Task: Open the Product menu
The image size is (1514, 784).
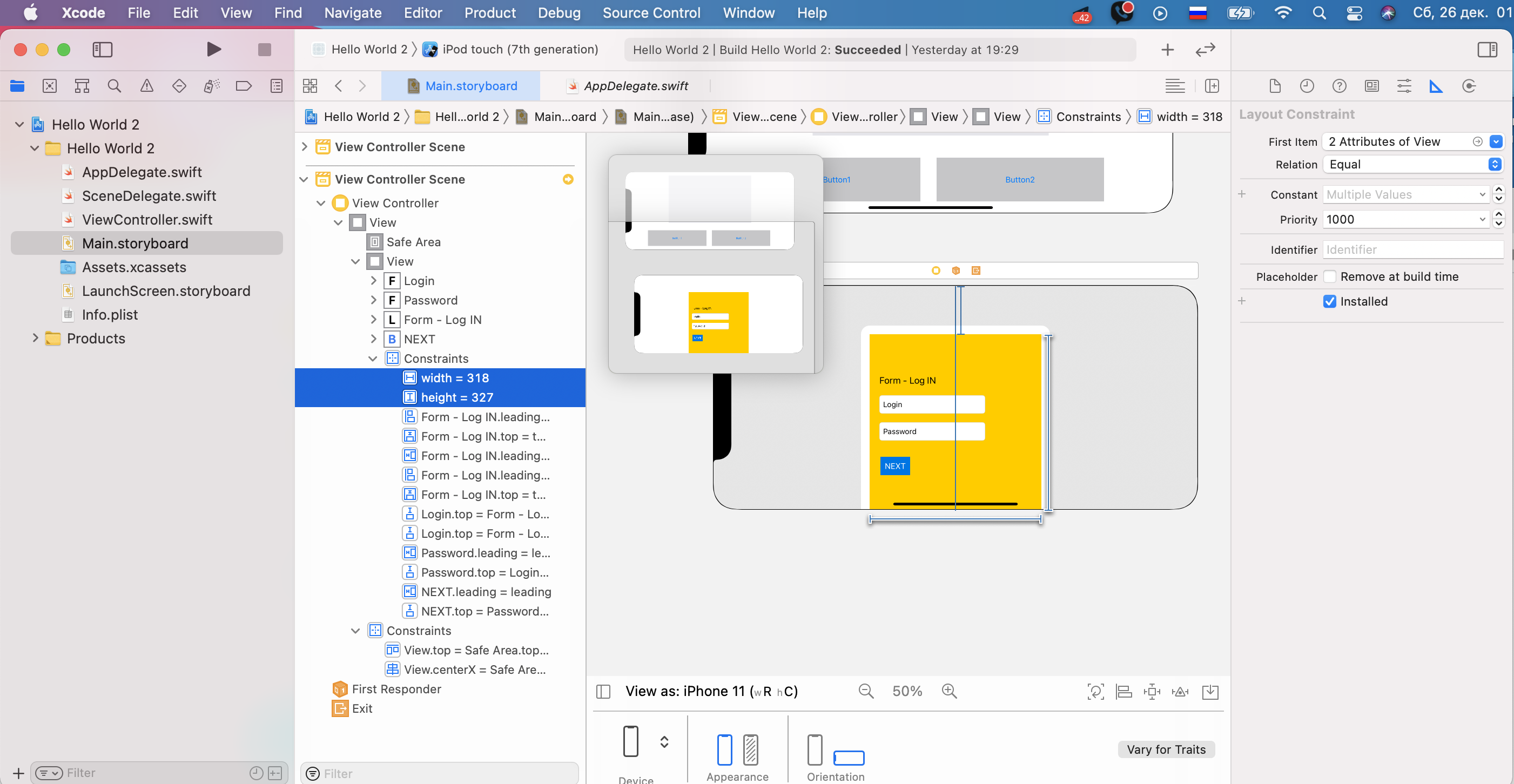Action: (x=489, y=13)
